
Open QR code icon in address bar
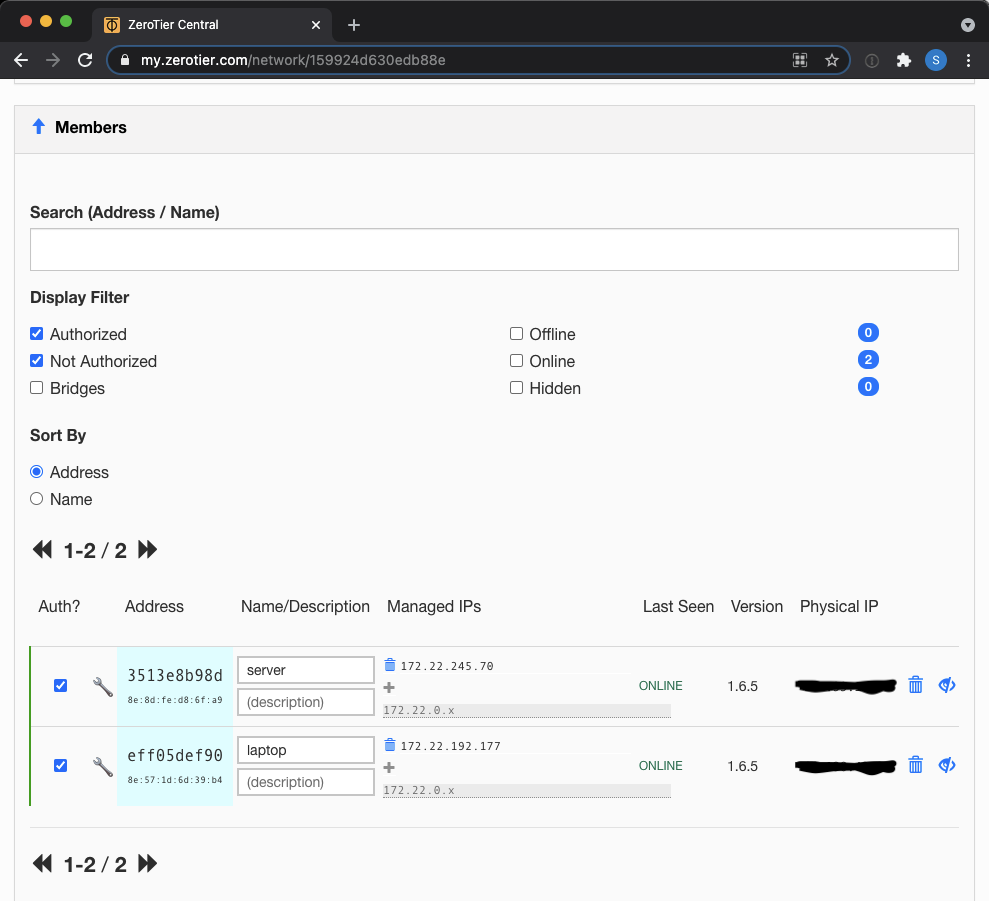coord(800,60)
